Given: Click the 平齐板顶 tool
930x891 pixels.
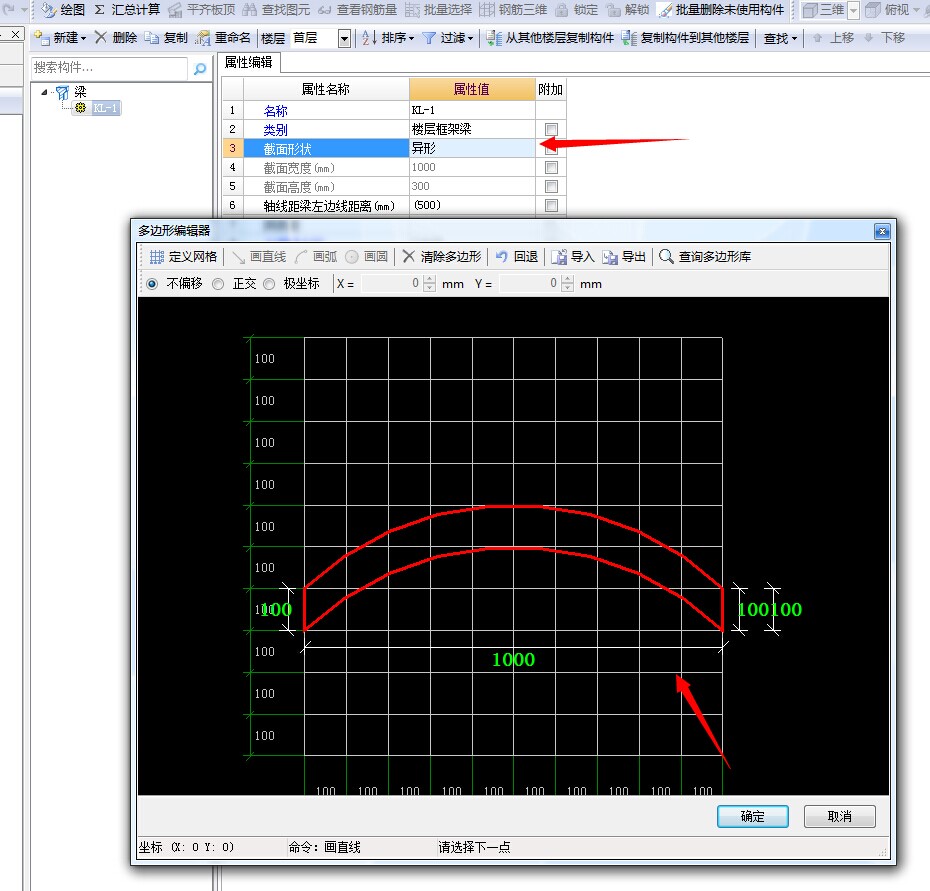Looking at the screenshot, I should pos(202,9).
